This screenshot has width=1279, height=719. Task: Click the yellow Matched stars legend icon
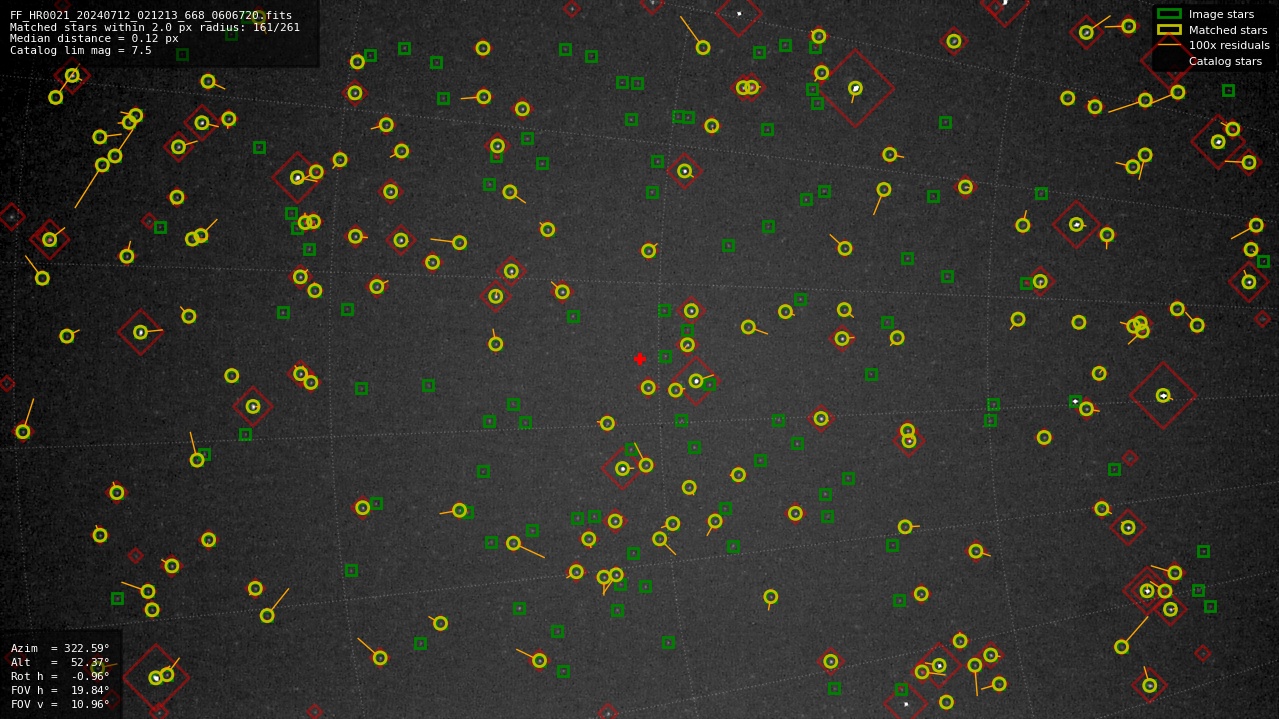(x=1169, y=30)
